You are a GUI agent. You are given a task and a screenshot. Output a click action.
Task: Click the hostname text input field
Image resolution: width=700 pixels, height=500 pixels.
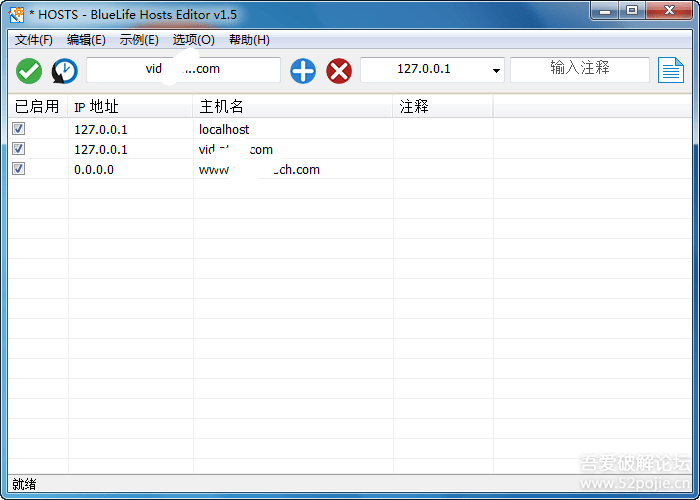(183, 70)
